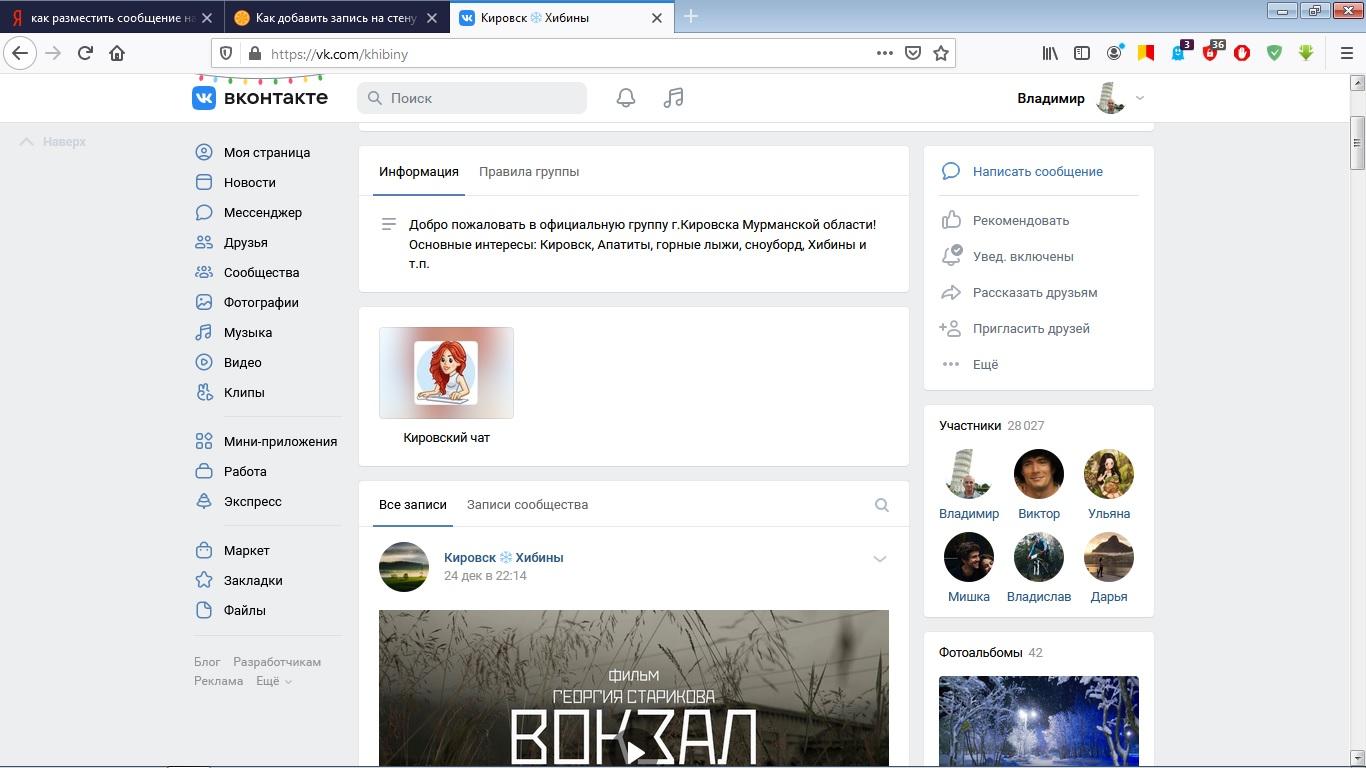Open tracking protection shield icon
This screenshot has width=1366, height=768.
(x=226, y=54)
